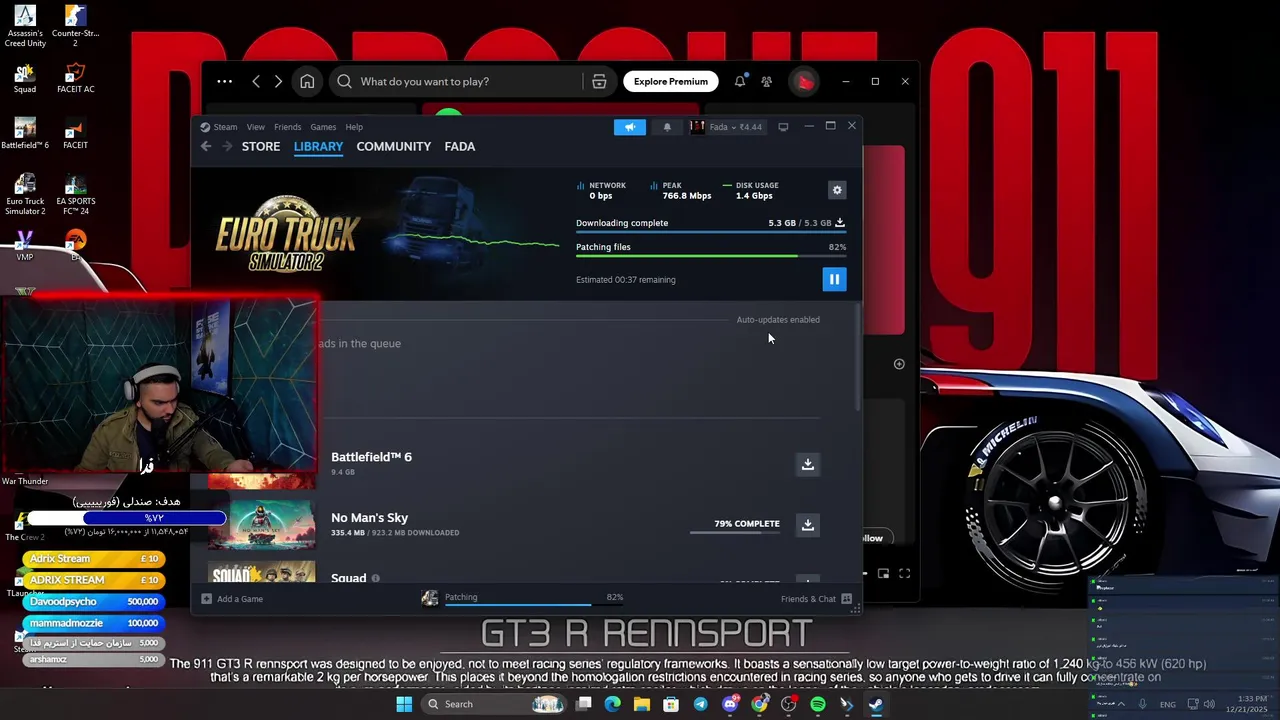Viewport: 1280px width, 720px height.
Task: Toggle Steam Big Picture mode icon
Action: 783,127
